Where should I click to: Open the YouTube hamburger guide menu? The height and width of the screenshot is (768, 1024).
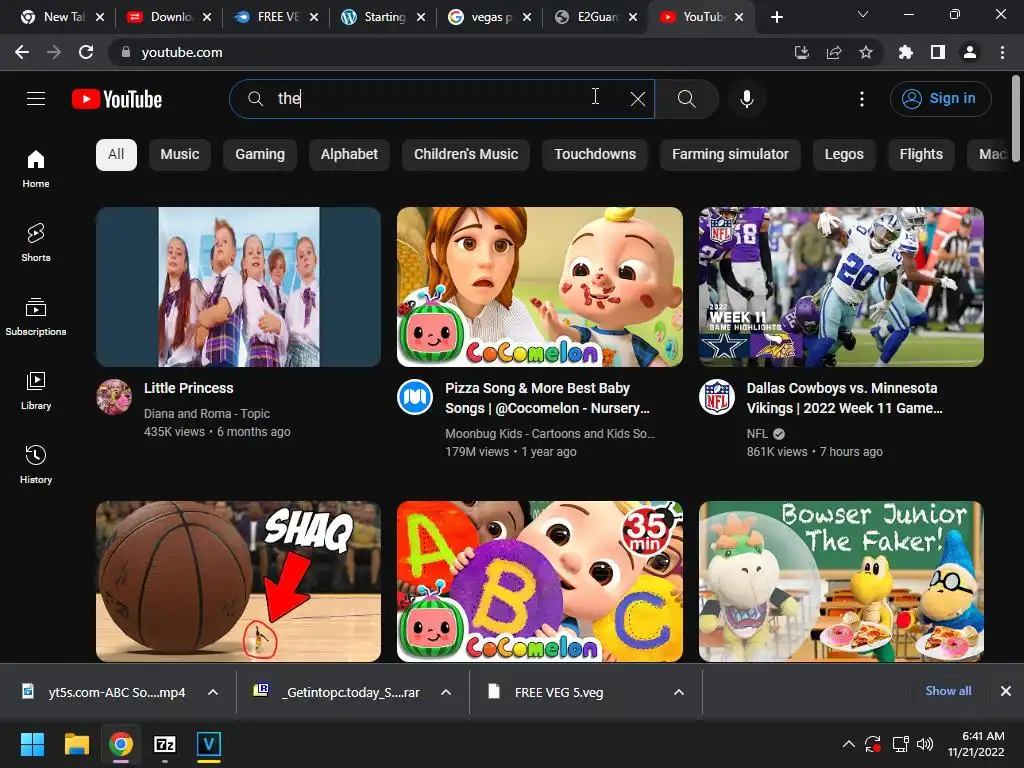point(36,99)
